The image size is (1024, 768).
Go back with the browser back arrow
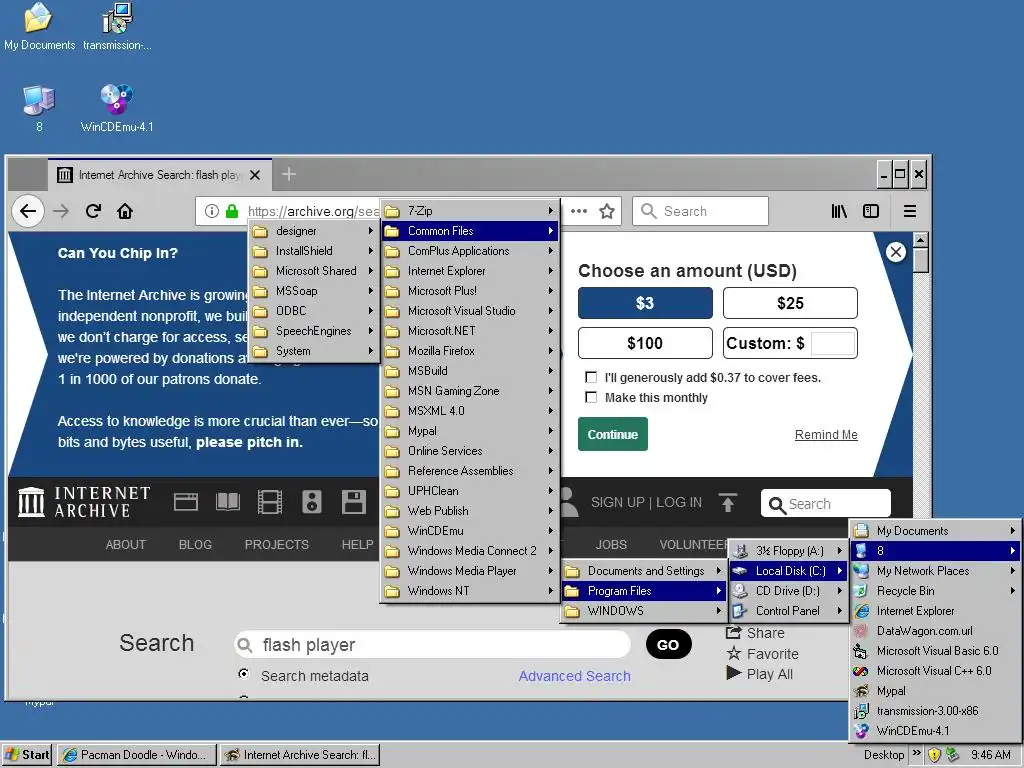pos(28,211)
